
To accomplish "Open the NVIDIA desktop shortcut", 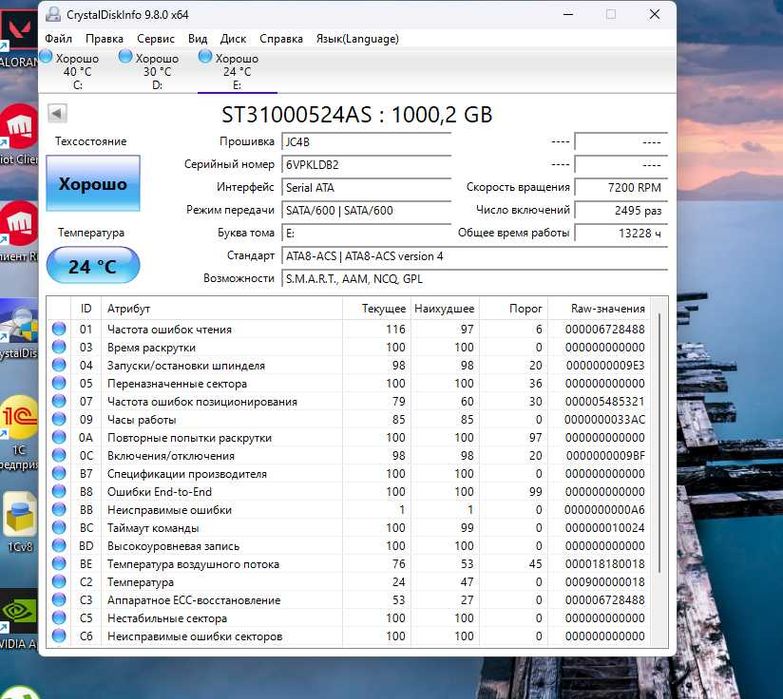I will click(18, 619).
